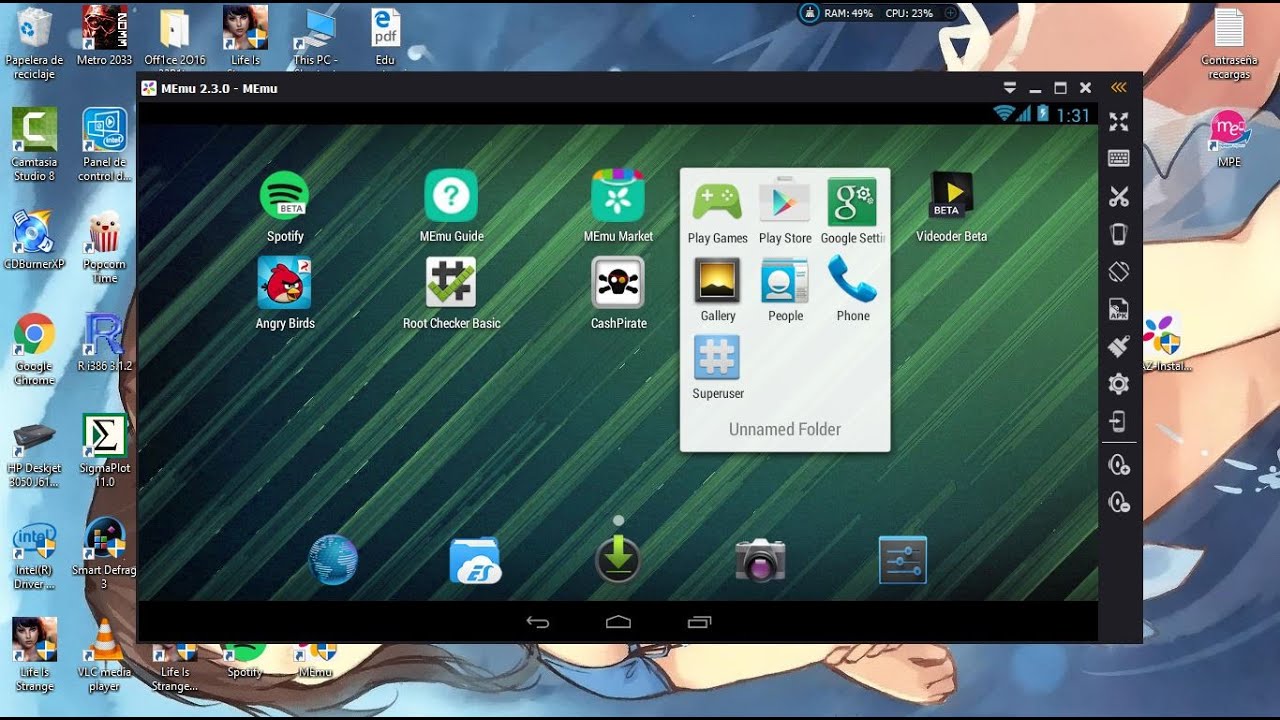Open the Camera app in dock
Image resolution: width=1280 pixels, height=720 pixels.
pyautogui.click(x=760, y=560)
